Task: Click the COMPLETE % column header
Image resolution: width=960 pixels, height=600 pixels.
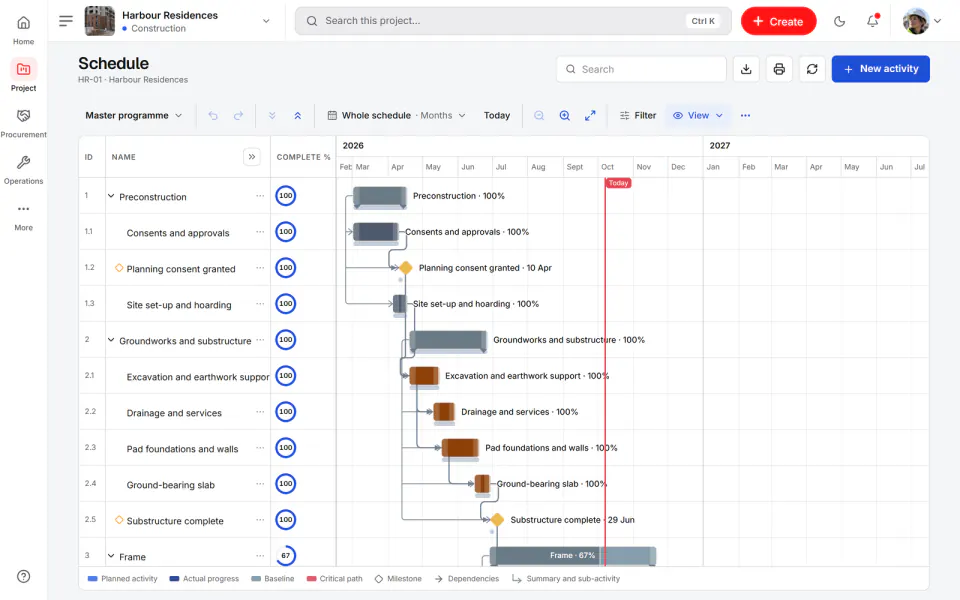Action: [x=303, y=157]
